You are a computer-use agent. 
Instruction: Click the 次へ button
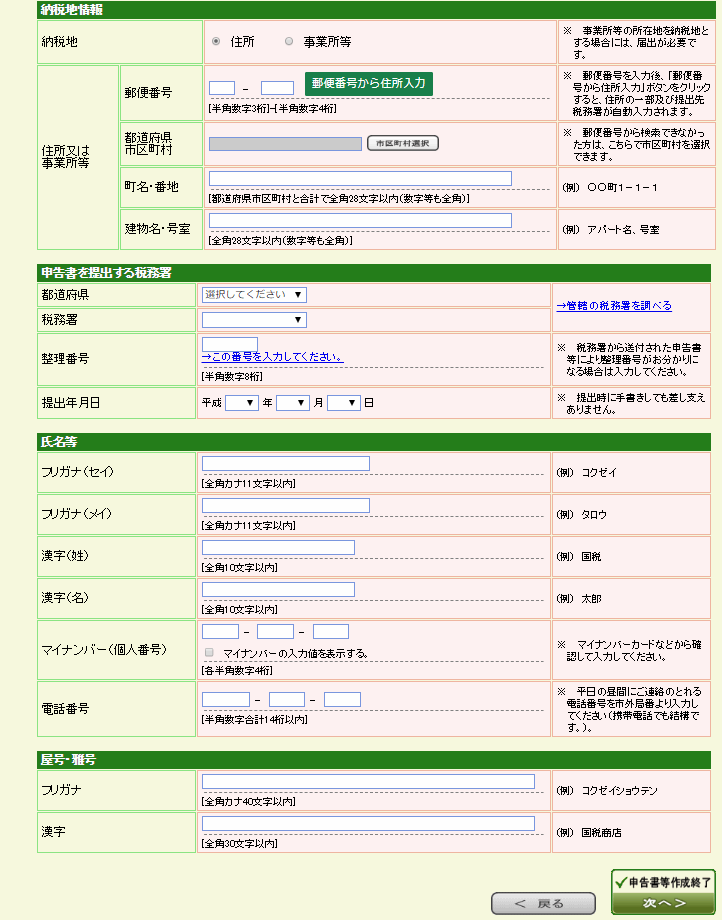pos(663,903)
